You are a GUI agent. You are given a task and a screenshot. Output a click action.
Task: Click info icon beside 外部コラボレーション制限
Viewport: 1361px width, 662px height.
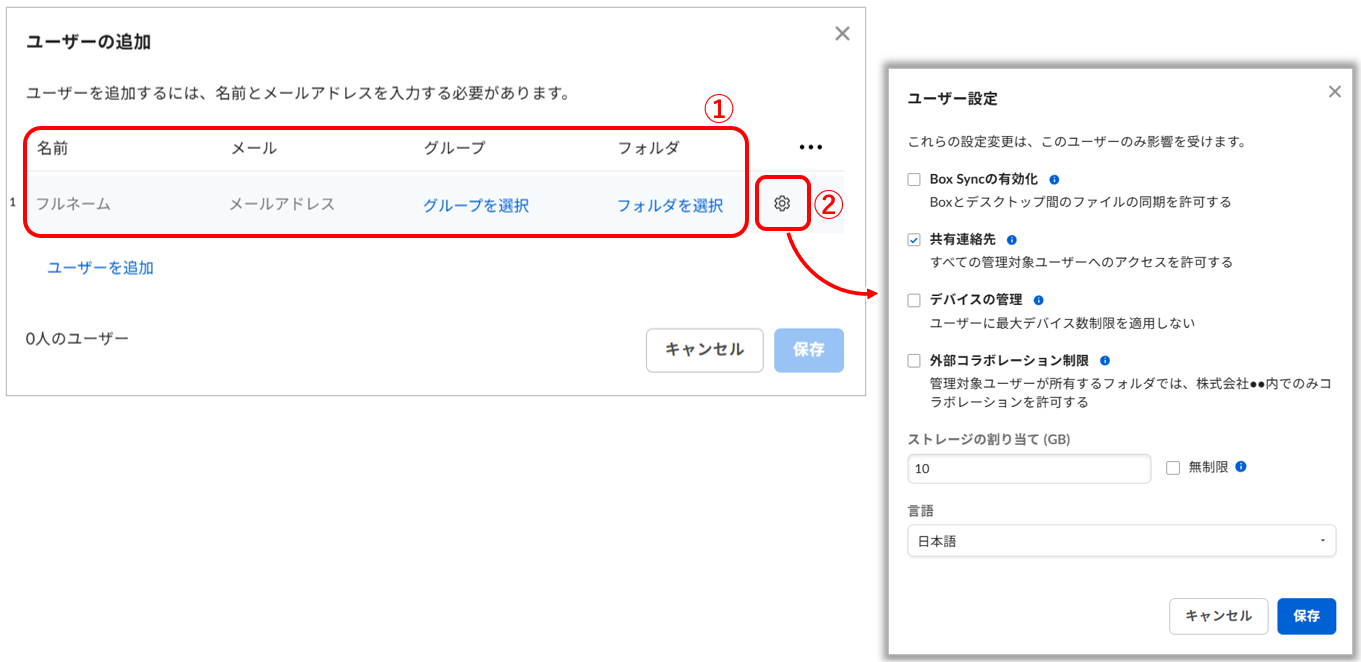click(x=1105, y=361)
